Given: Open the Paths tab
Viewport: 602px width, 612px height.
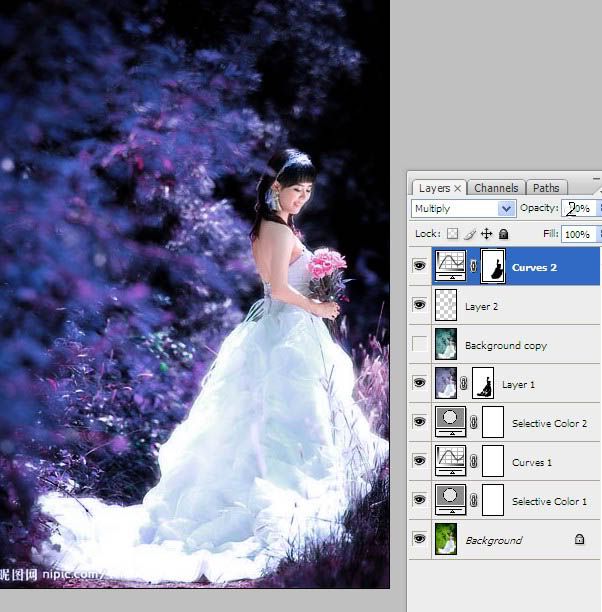Looking at the screenshot, I should point(546,188).
